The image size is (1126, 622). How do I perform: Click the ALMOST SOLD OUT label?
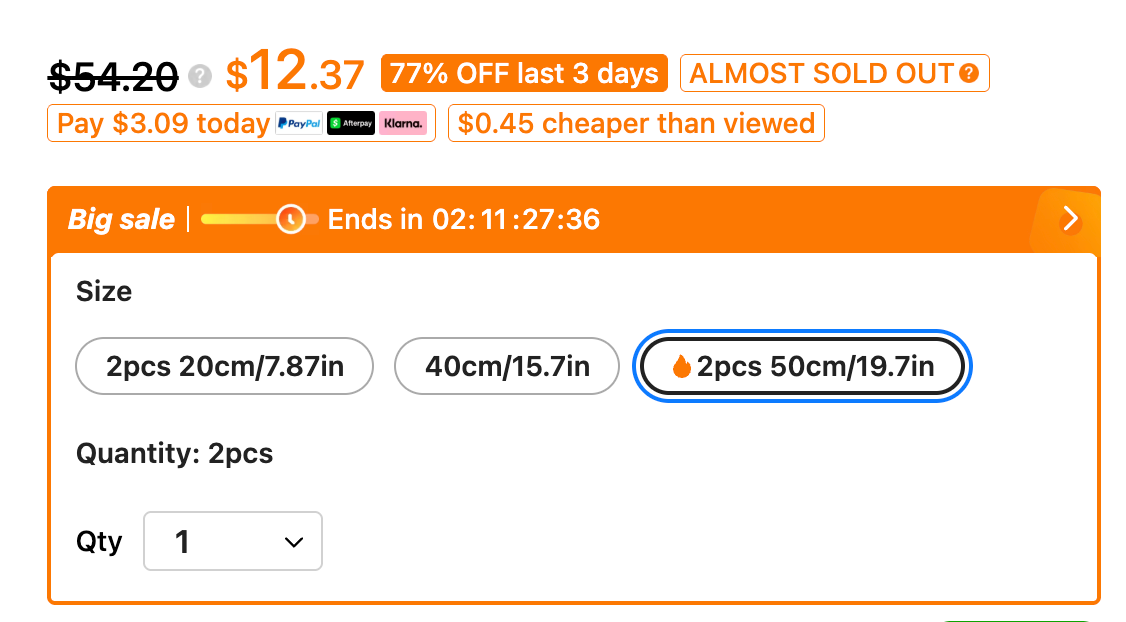pos(821,73)
